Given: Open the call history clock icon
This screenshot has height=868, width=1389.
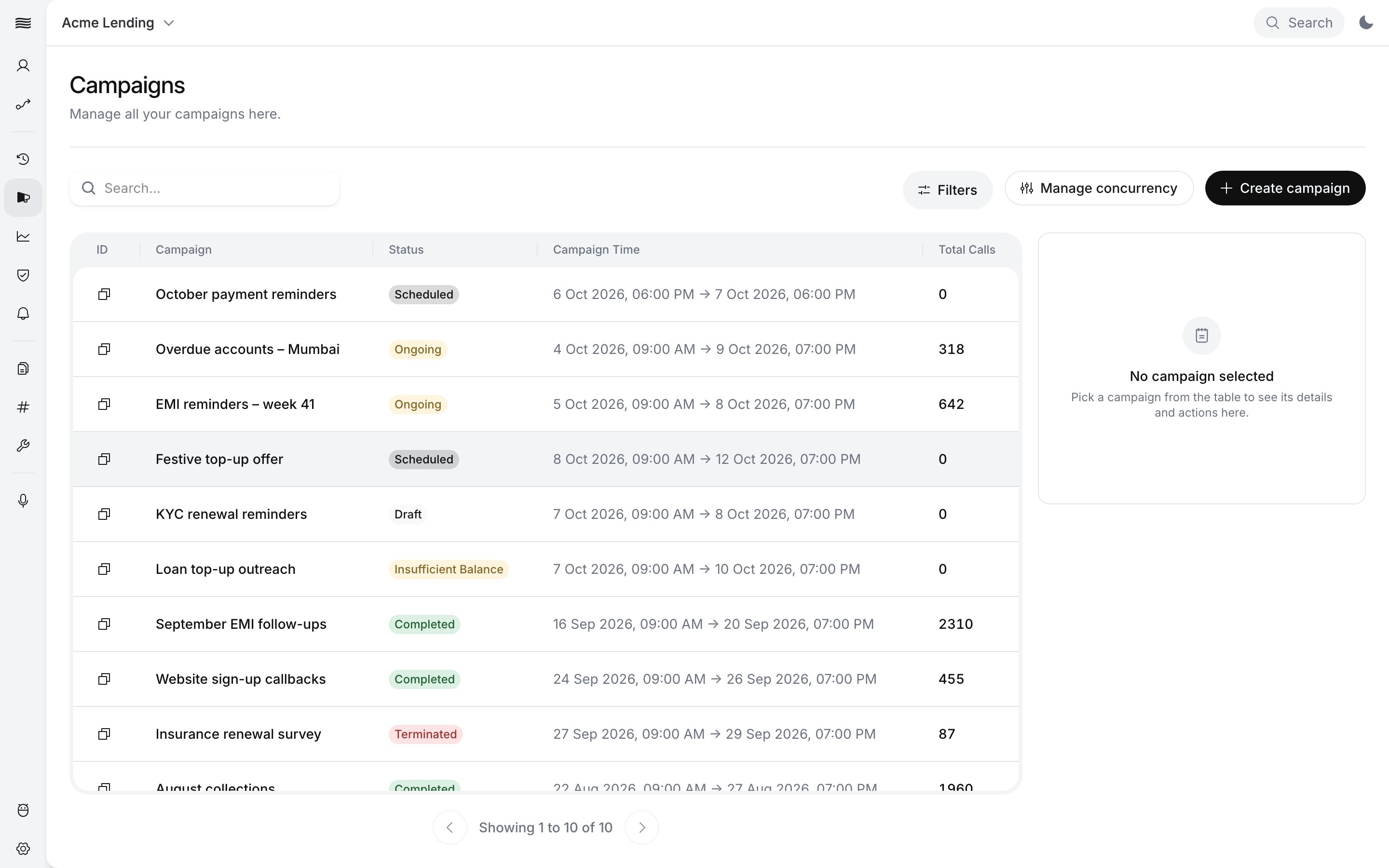Looking at the screenshot, I should click(x=23, y=159).
